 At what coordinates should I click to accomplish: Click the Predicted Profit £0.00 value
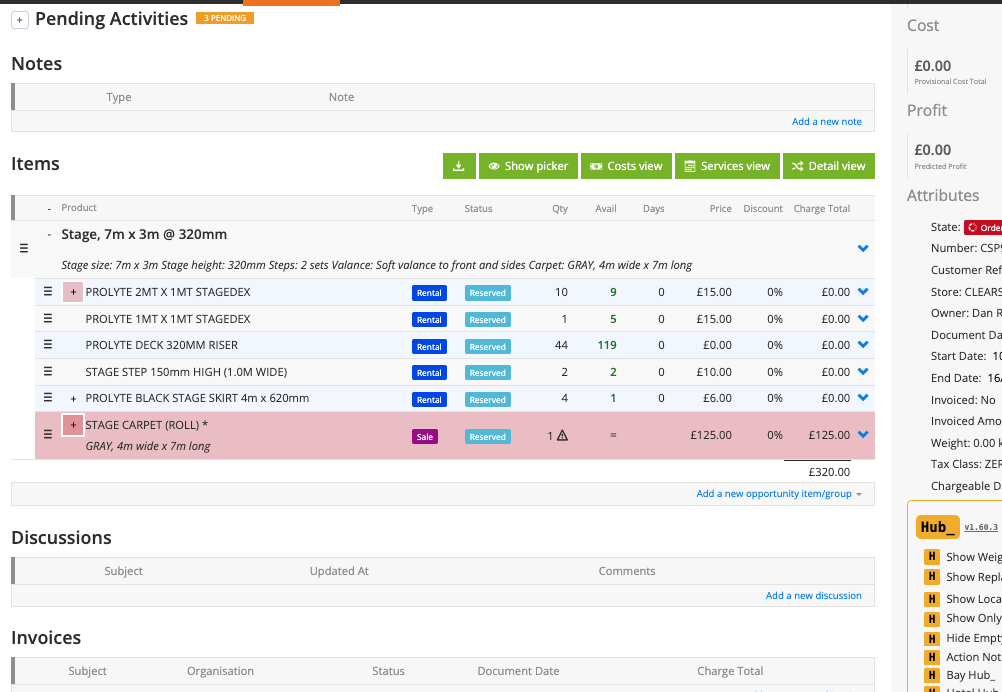(932, 150)
